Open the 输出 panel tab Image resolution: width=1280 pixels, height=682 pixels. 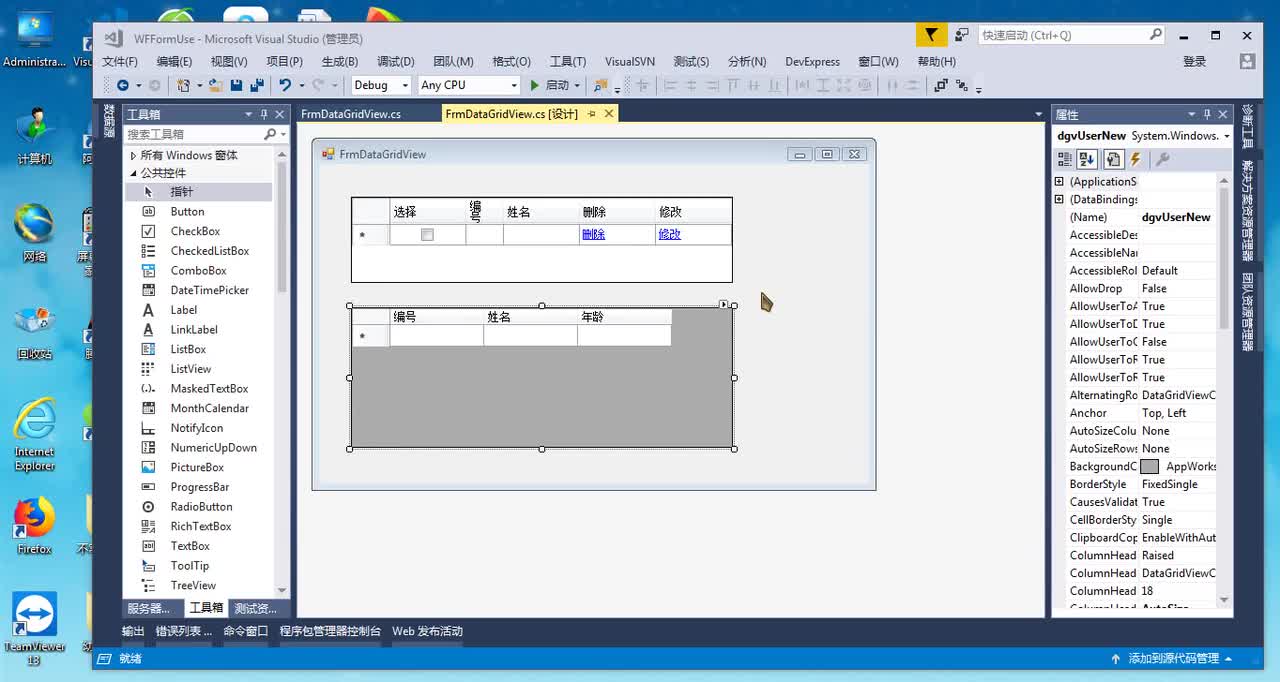pos(133,632)
